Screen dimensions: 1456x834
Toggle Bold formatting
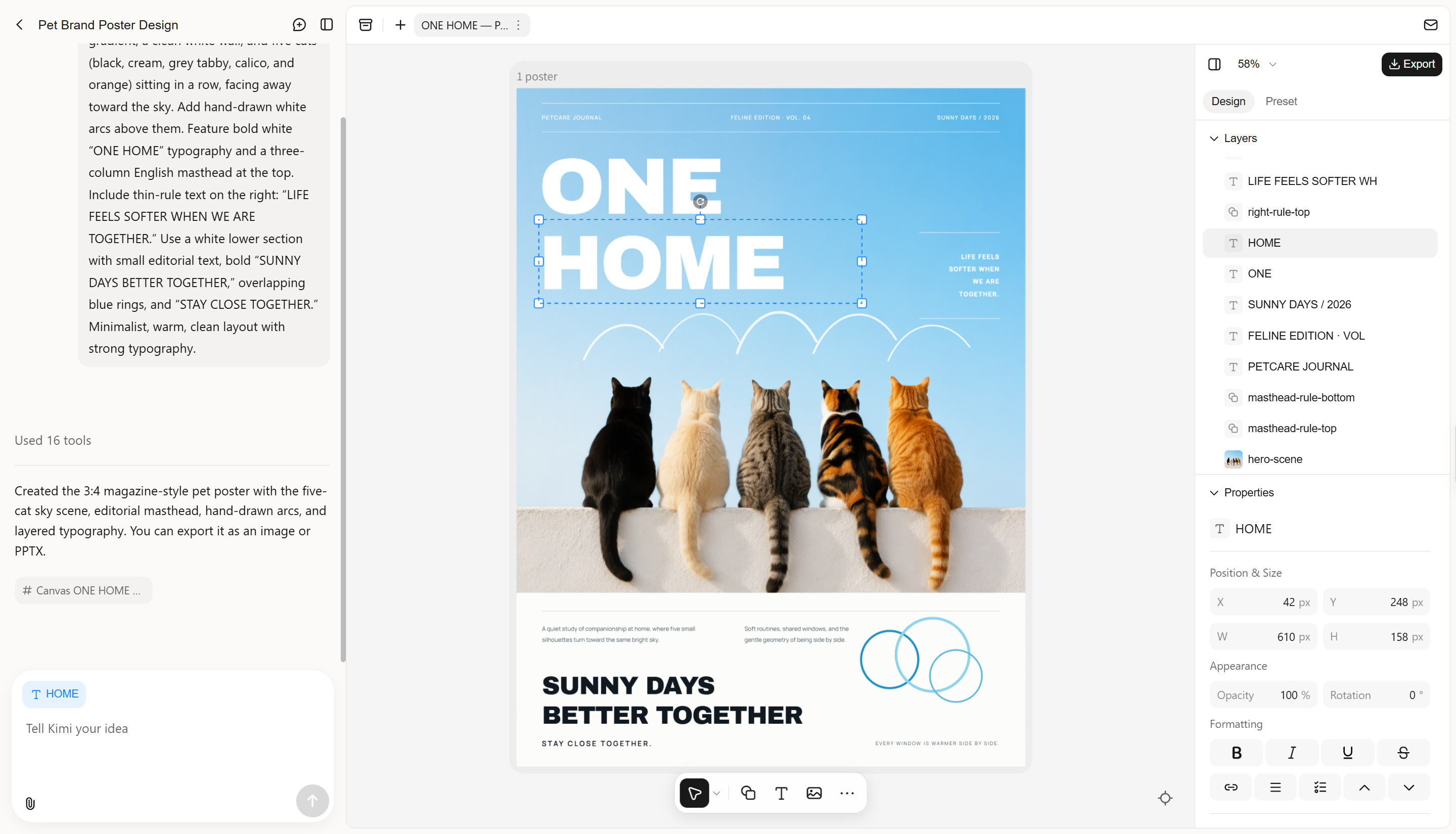[1236, 753]
